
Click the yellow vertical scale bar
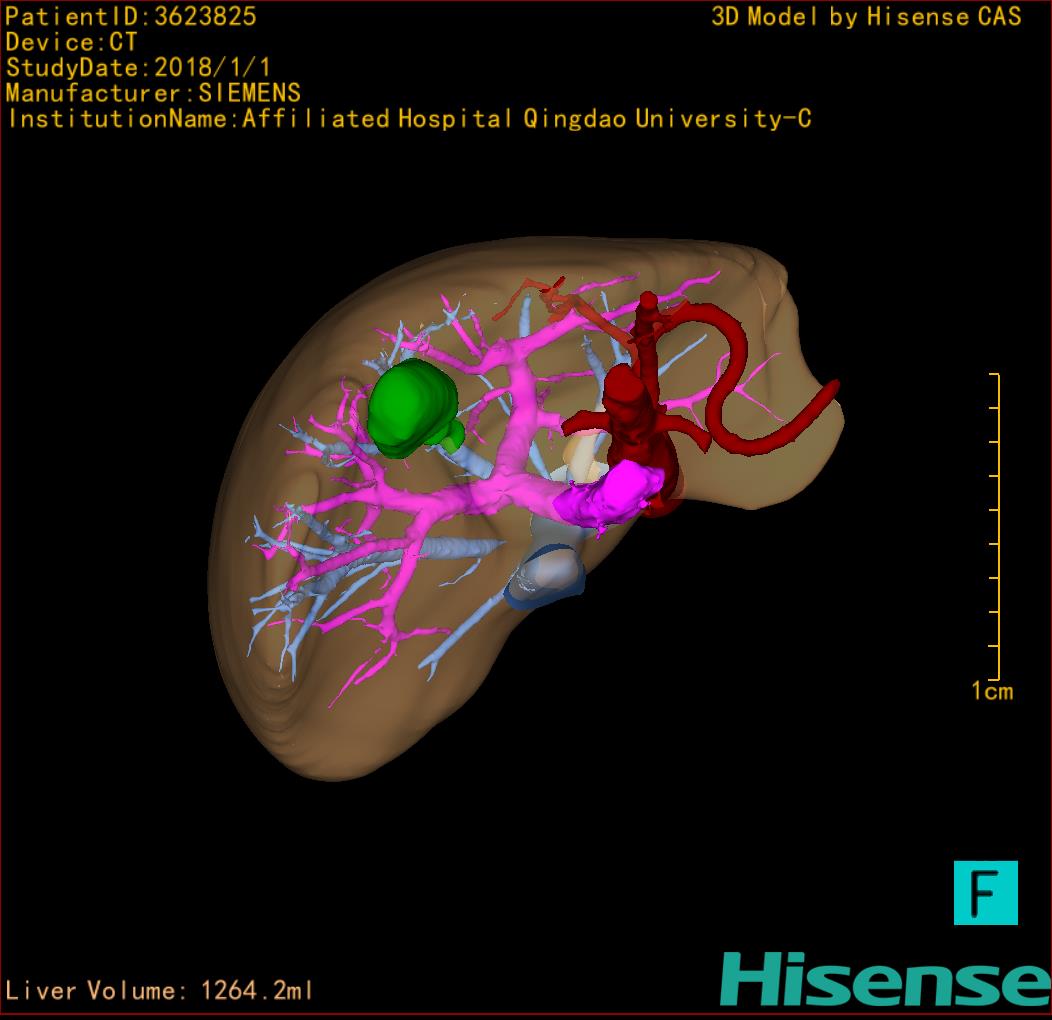pyautogui.click(x=996, y=525)
